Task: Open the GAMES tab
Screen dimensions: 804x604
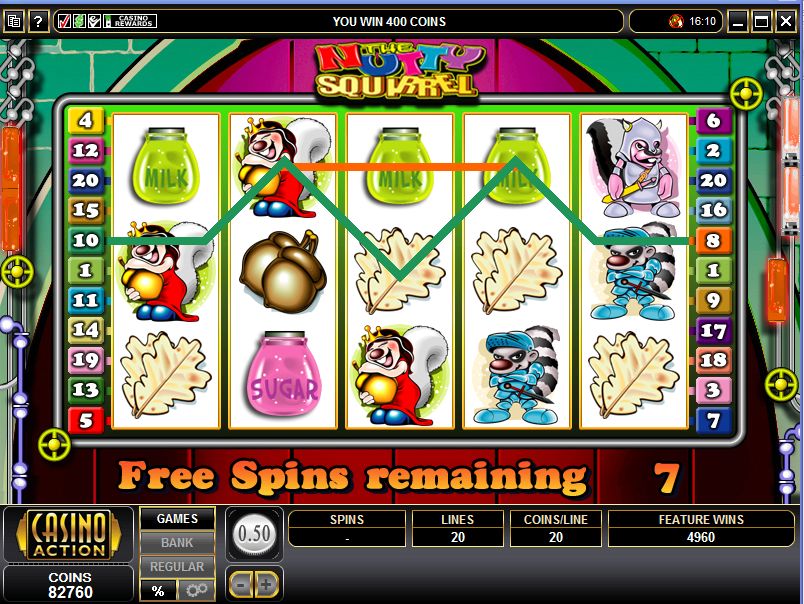Action: (177, 519)
